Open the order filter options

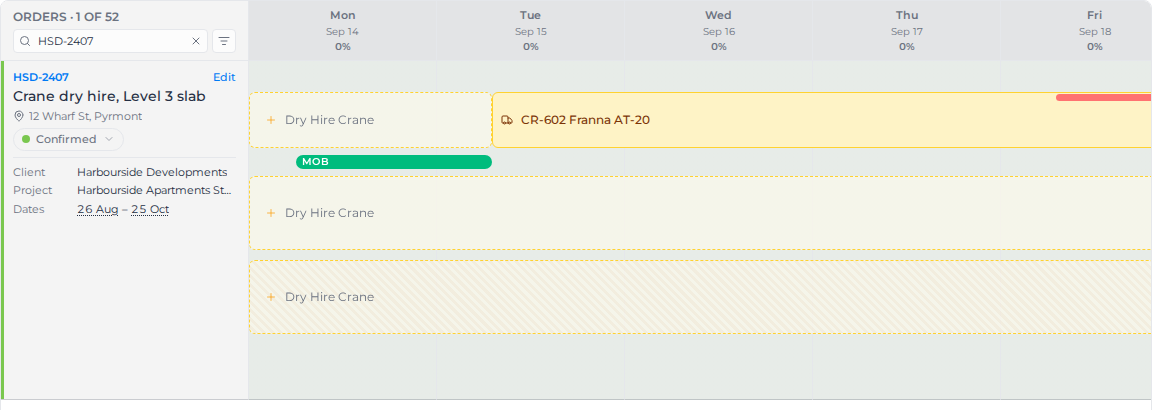224,41
